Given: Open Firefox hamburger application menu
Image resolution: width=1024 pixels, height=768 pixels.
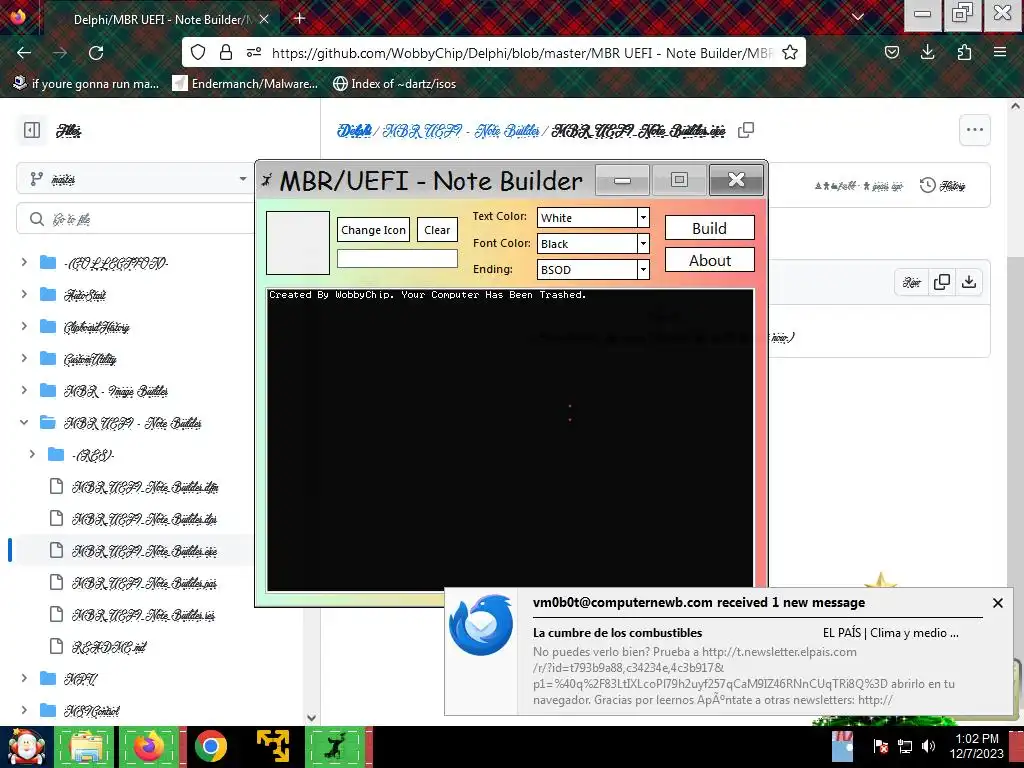Looking at the screenshot, I should coord(1000,52).
